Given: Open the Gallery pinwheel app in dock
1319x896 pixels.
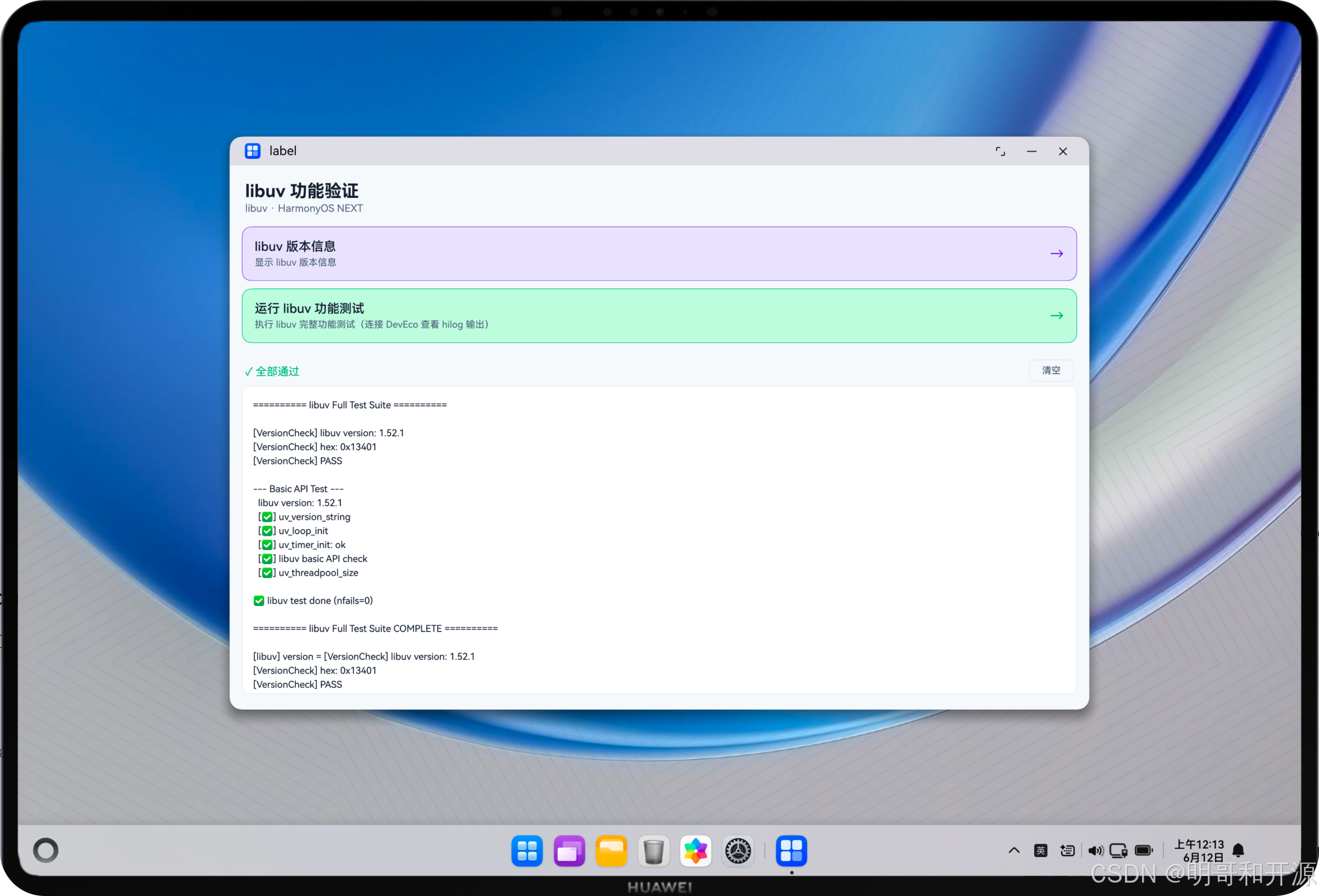Looking at the screenshot, I should pos(696,850).
